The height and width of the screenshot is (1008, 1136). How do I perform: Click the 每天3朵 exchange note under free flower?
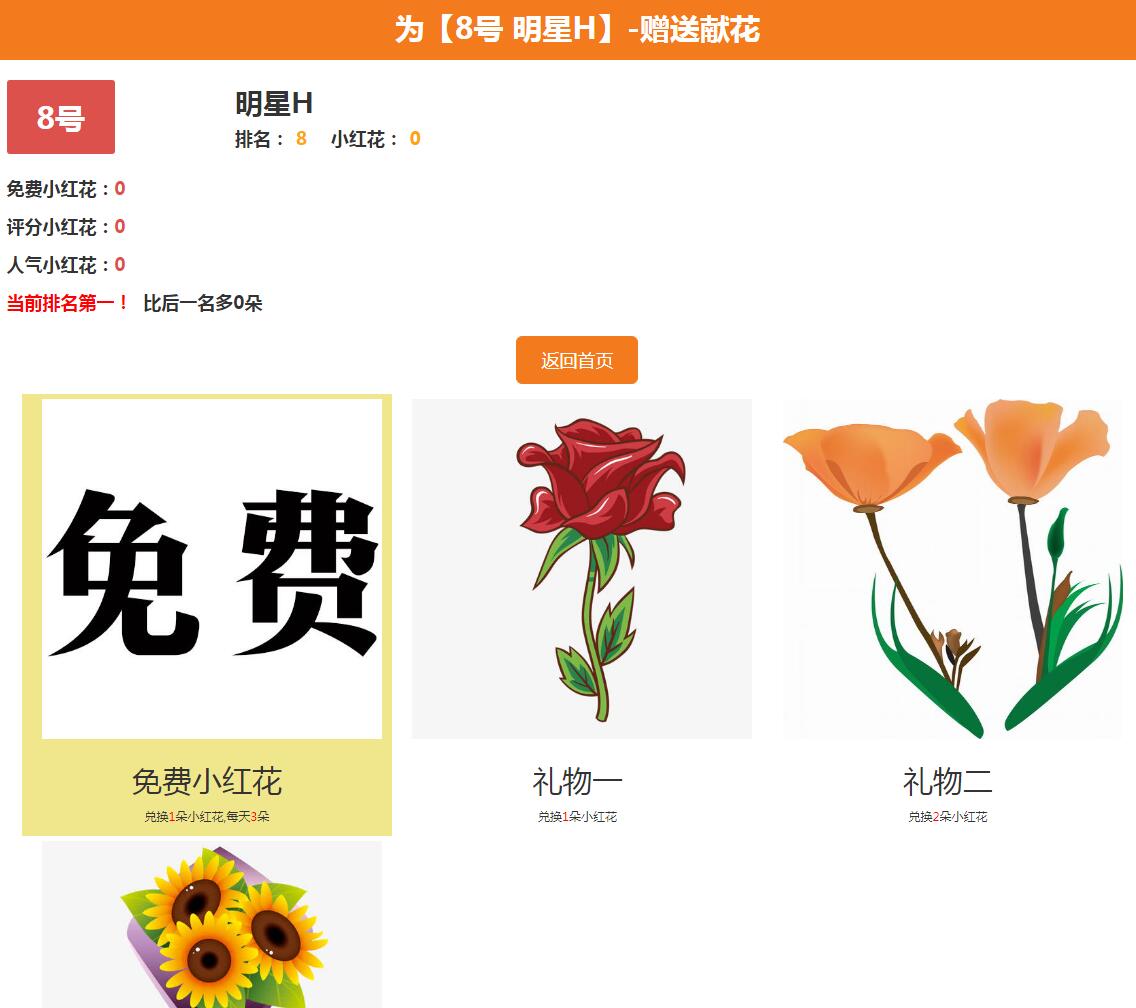[x=248, y=817]
